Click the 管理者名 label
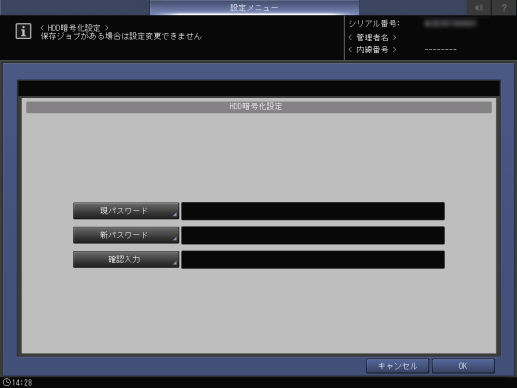 tap(372, 37)
